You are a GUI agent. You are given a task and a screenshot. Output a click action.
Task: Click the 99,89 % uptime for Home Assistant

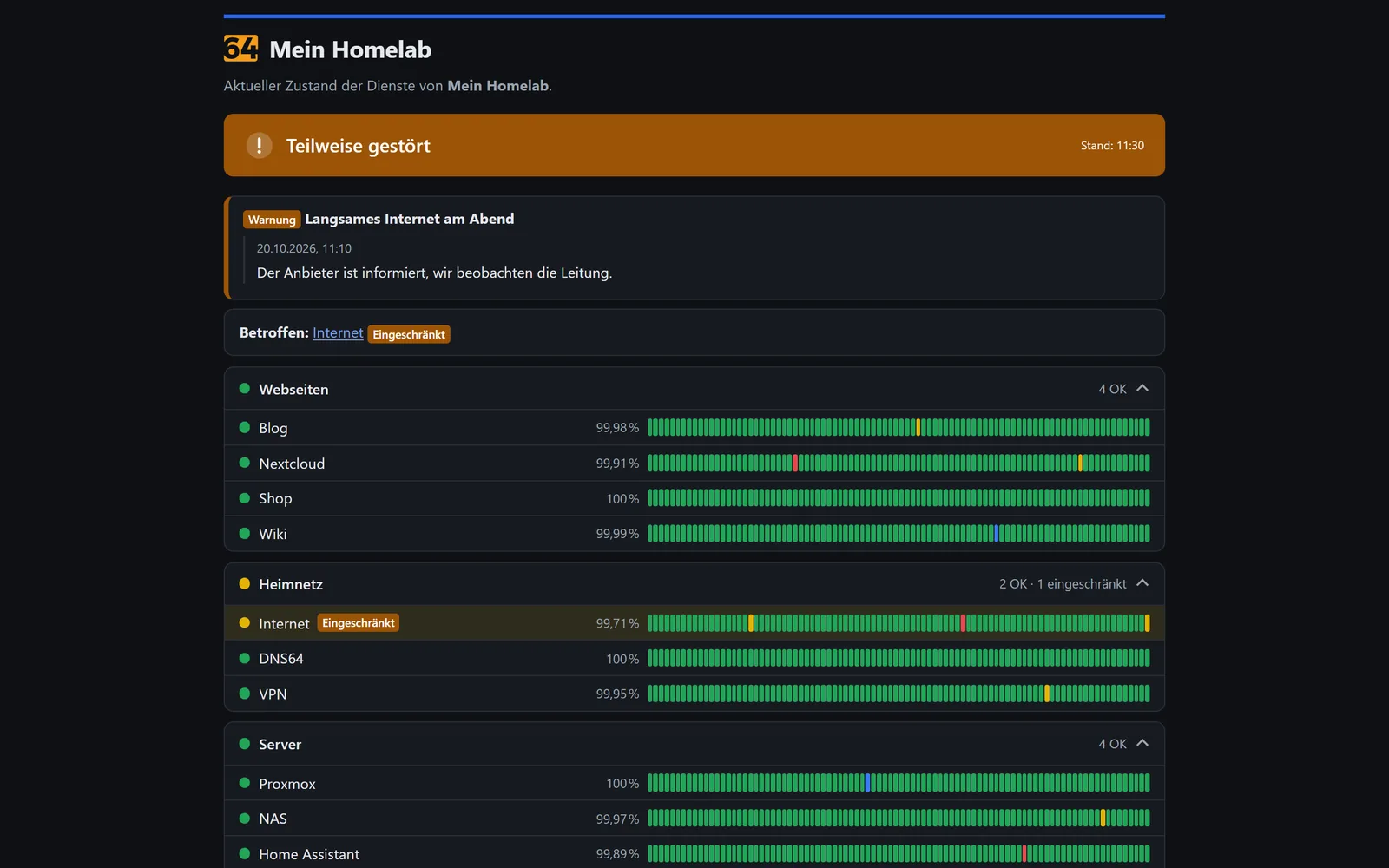pyautogui.click(x=617, y=854)
